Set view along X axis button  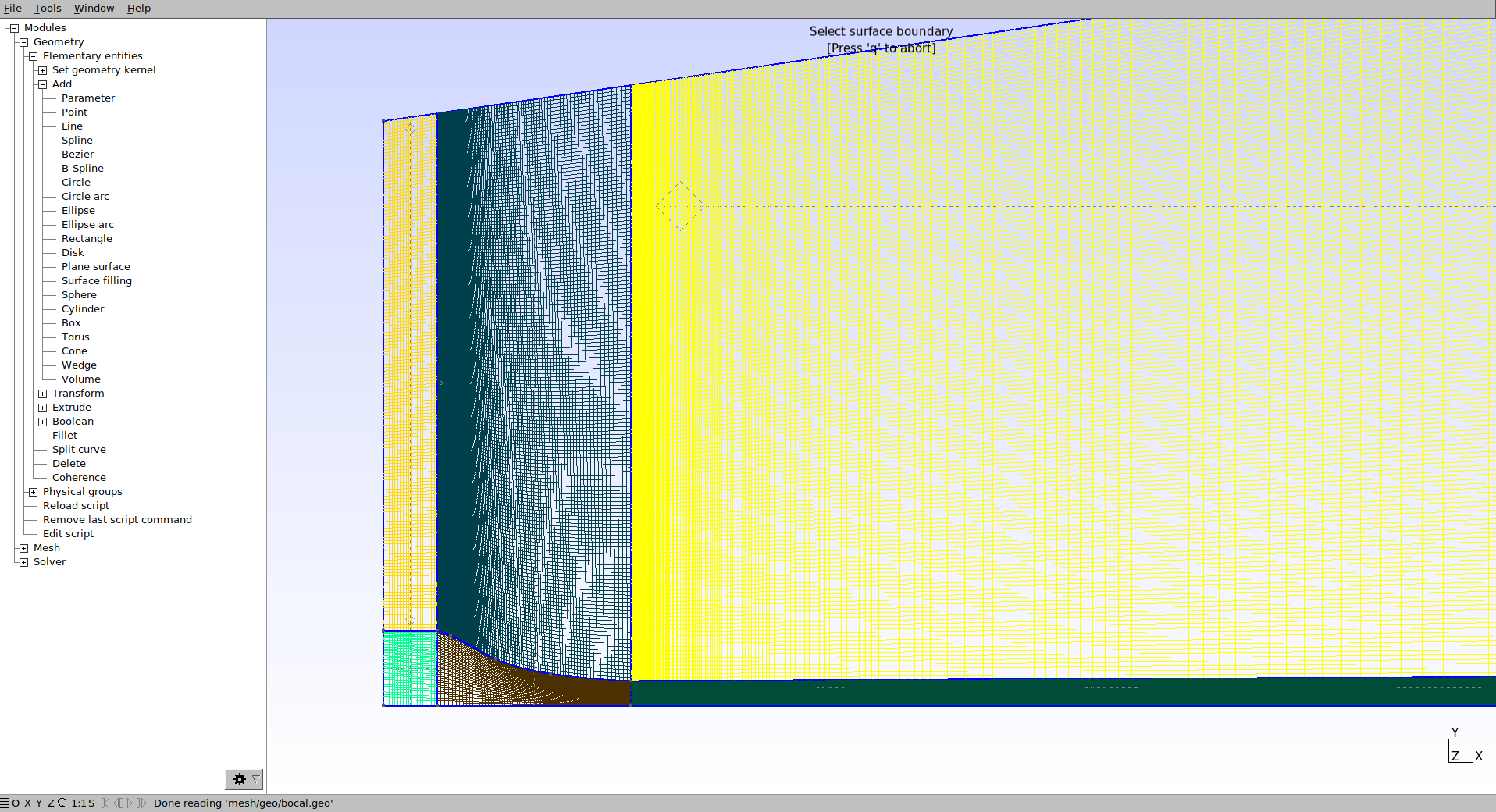[x=27, y=803]
